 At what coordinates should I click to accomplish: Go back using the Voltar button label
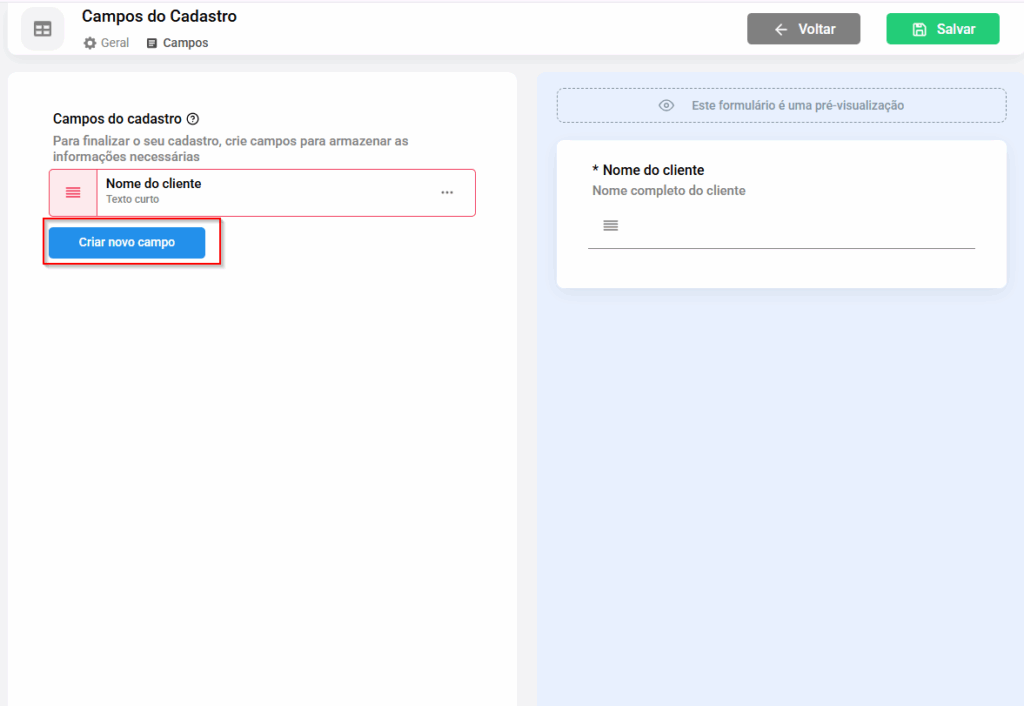click(x=816, y=30)
